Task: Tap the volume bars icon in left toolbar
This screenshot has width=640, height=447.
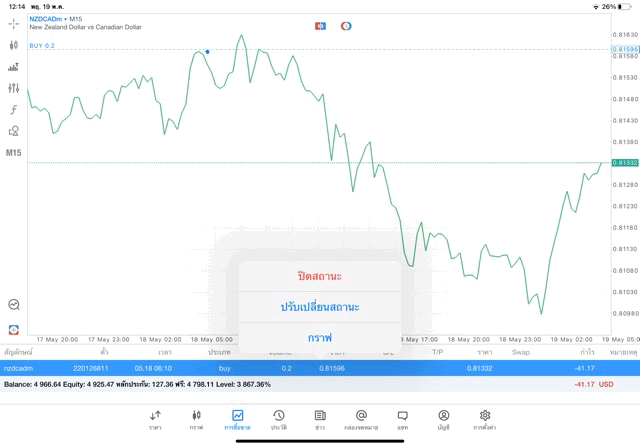Action: click(14, 67)
